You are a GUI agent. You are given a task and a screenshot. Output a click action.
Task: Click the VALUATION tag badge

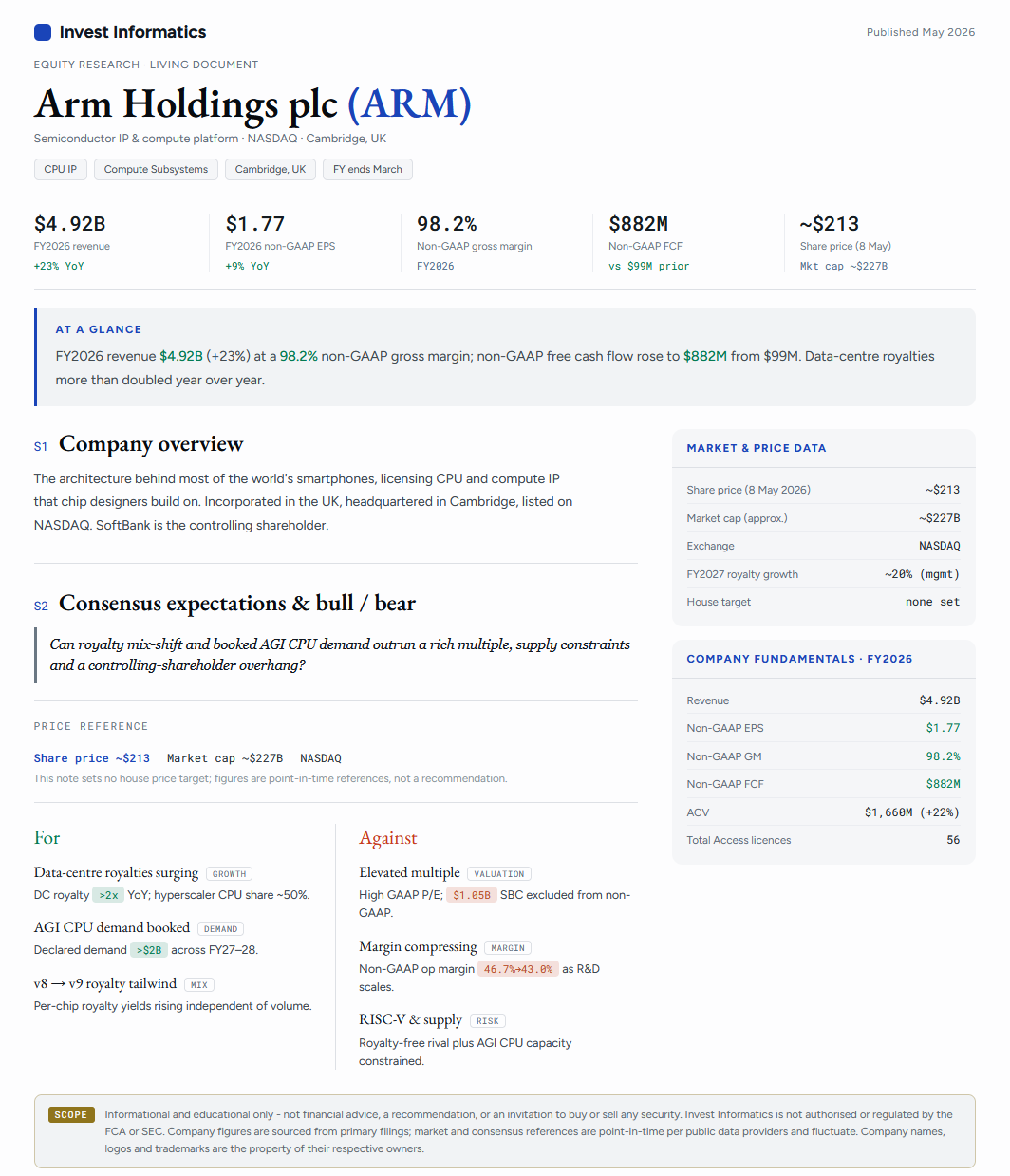point(498,874)
